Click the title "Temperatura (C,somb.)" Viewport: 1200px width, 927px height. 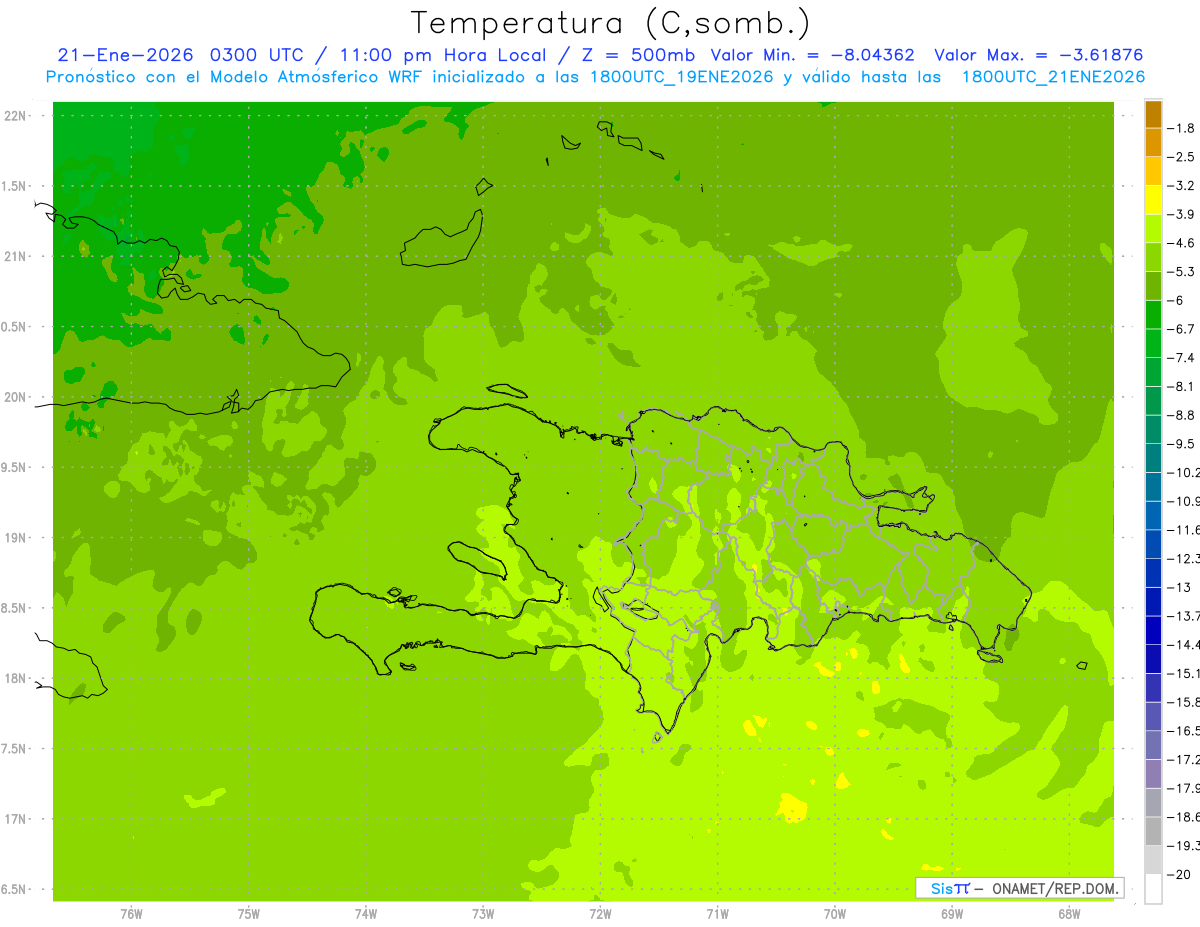point(610,23)
